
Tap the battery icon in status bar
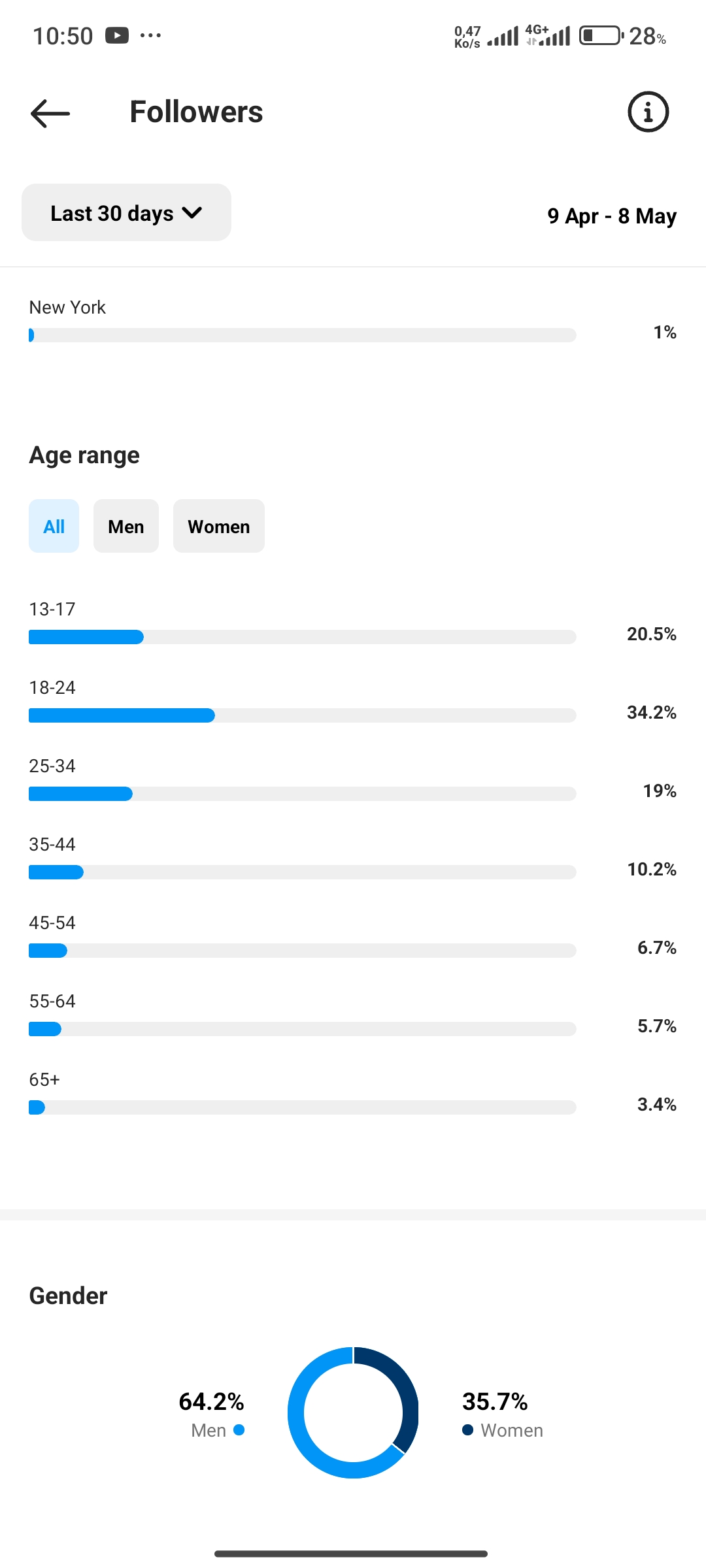point(602,35)
